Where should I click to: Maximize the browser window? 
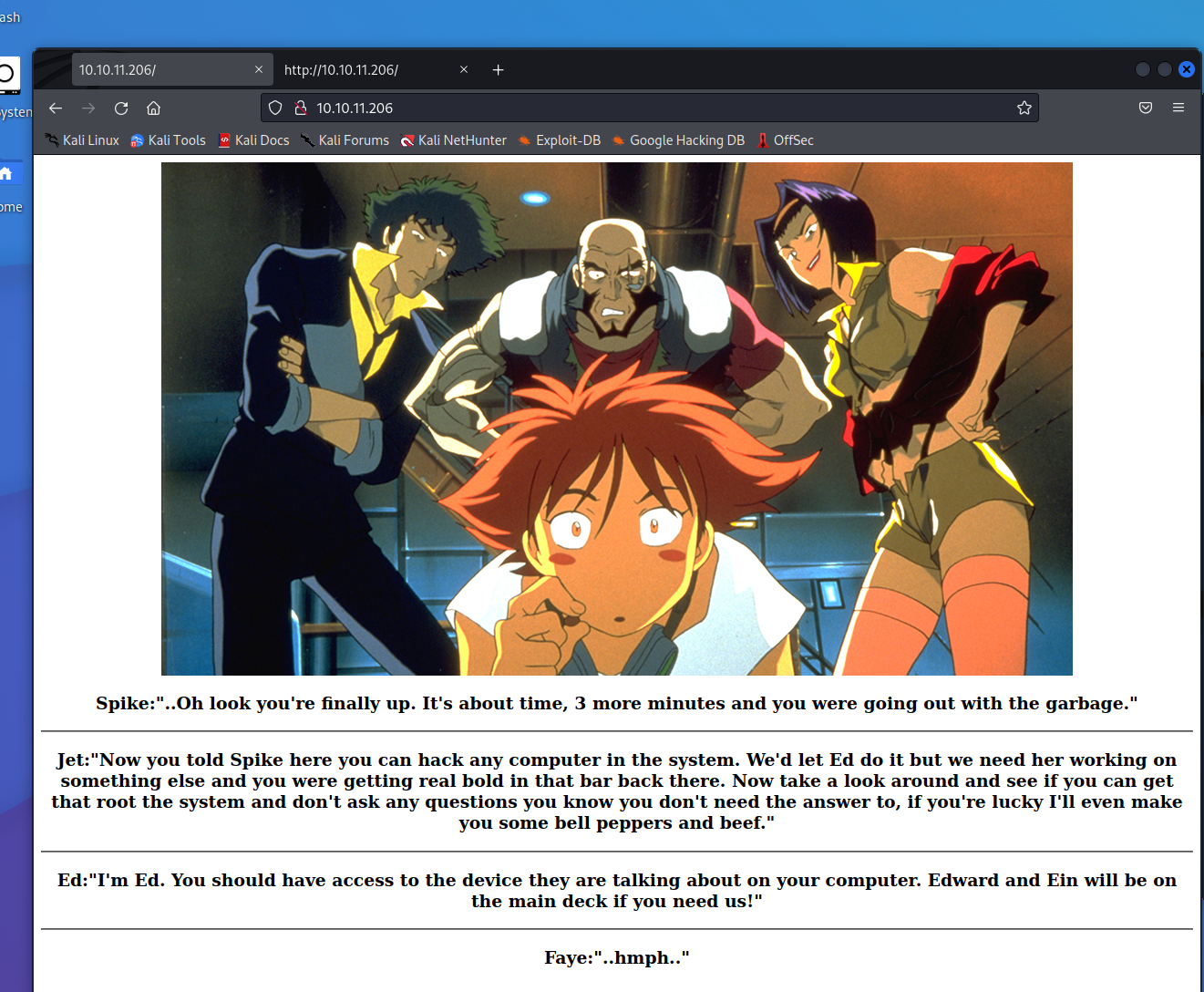tap(1165, 69)
